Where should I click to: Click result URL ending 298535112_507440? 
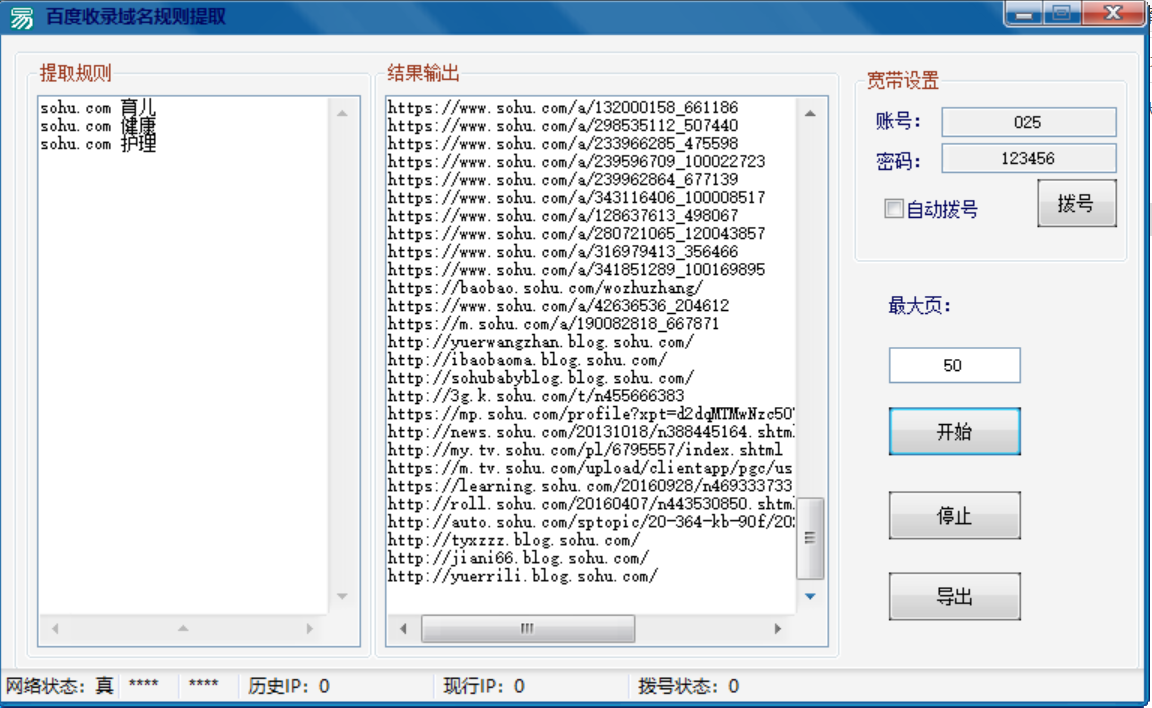pyautogui.click(x=563, y=126)
